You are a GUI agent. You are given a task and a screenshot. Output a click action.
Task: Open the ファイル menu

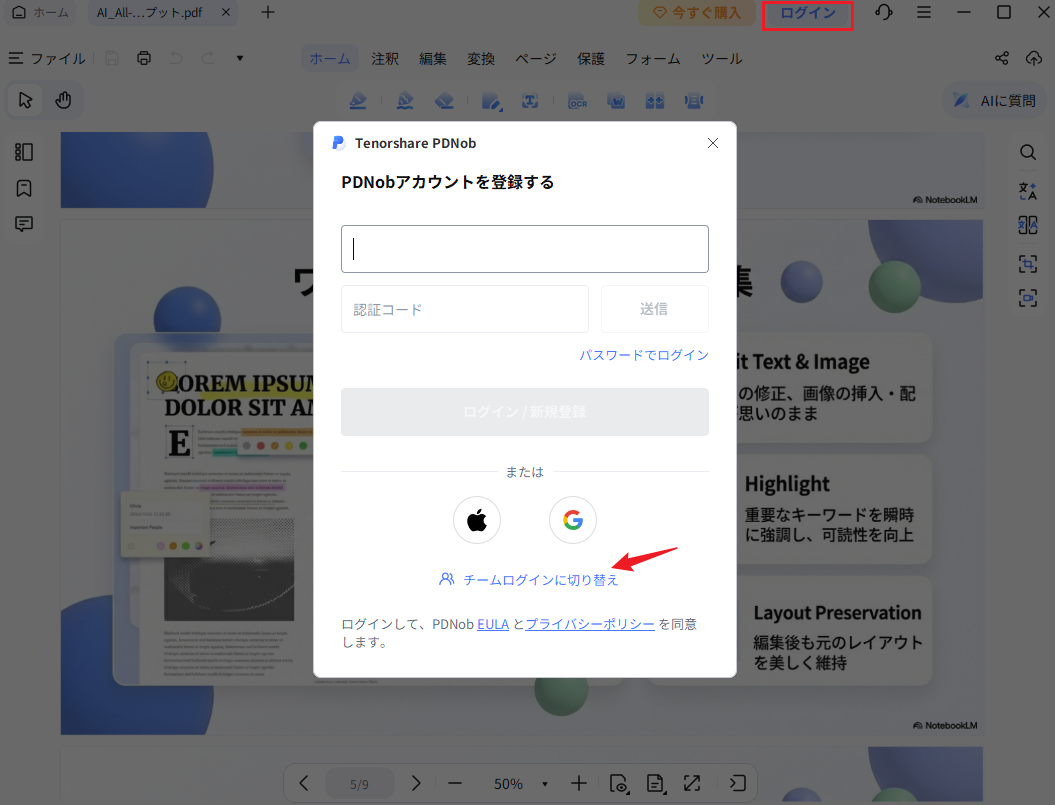click(x=47, y=59)
